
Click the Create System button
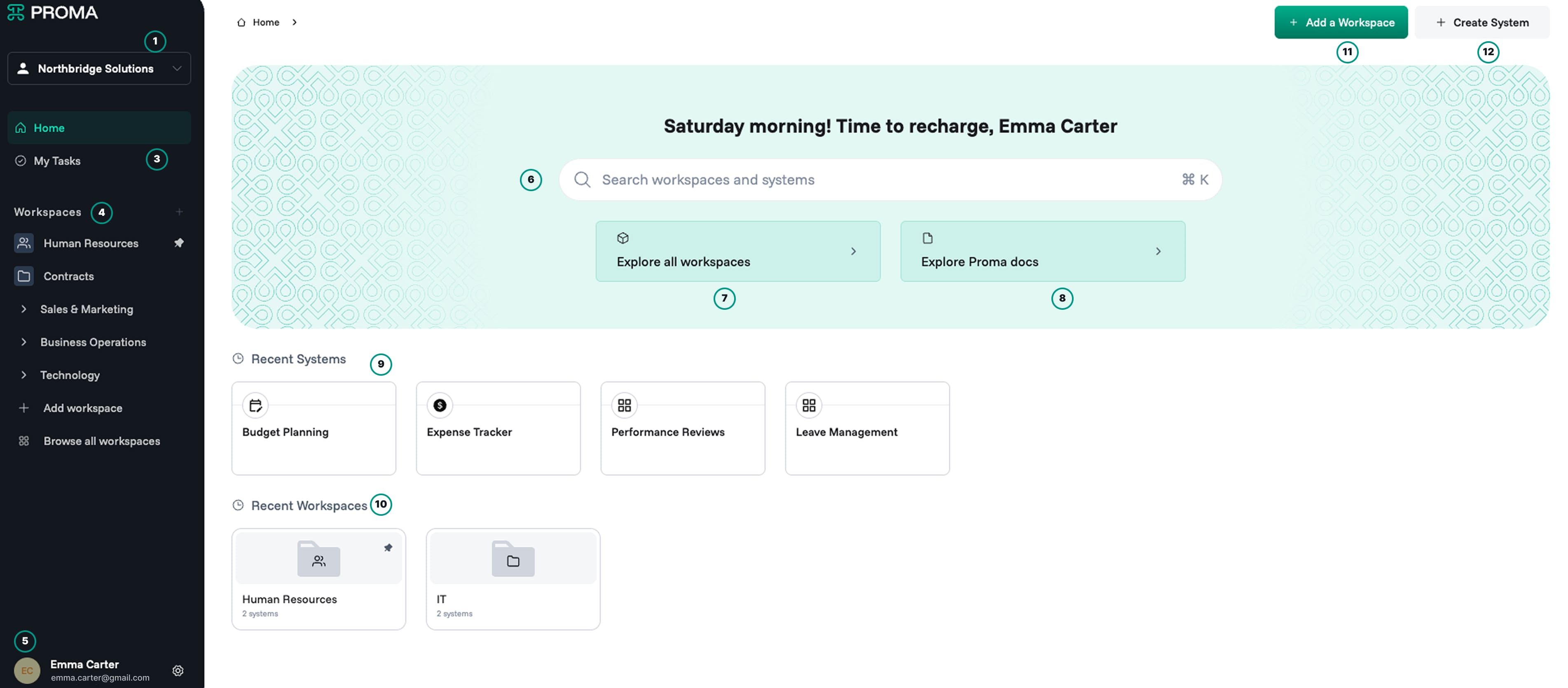click(1482, 23)
